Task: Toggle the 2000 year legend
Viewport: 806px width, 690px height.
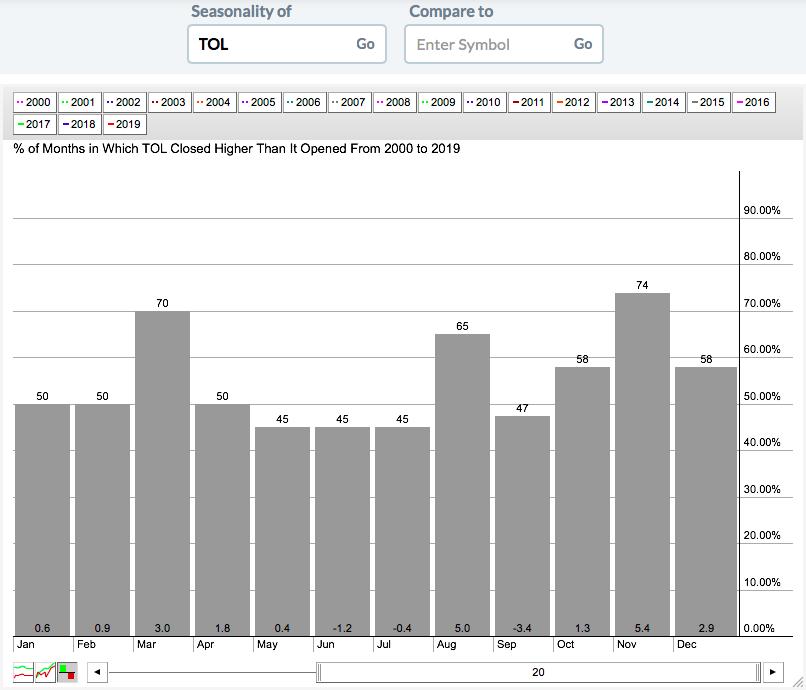Action: (34, 102)
